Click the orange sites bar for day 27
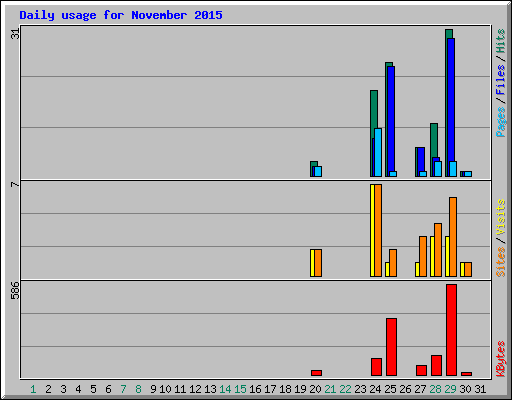Screen dimensions: 512x400 click(x=423, y=256)
